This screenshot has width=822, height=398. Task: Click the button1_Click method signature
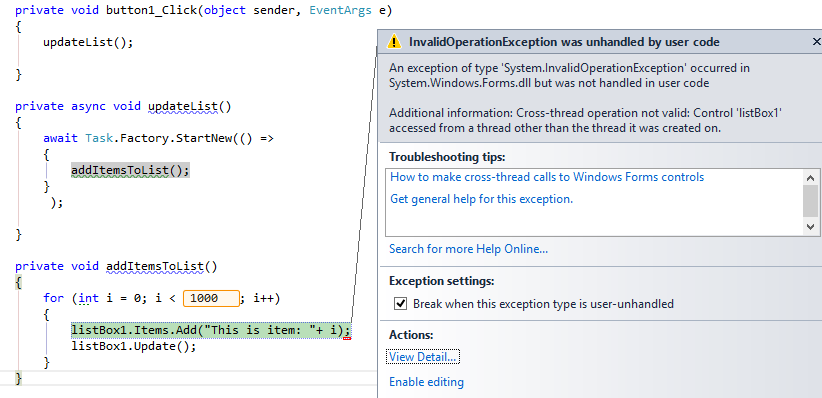point(203,10)
